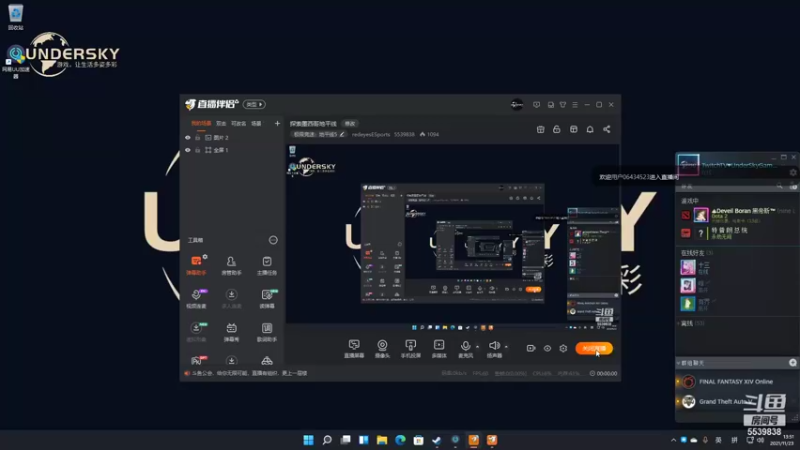Open the speaker options arrow
Viewport: 800px width, 450px height.
506,347
